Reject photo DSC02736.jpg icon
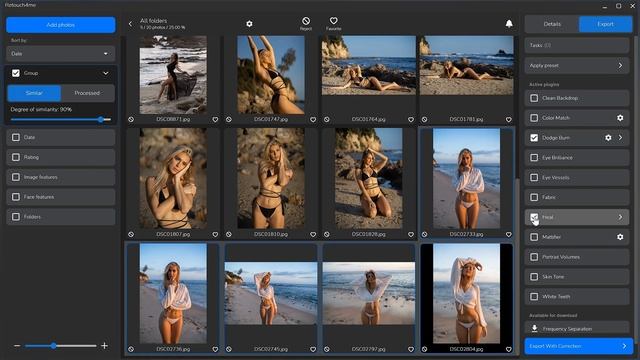640x360 pixels. (131, 349)
